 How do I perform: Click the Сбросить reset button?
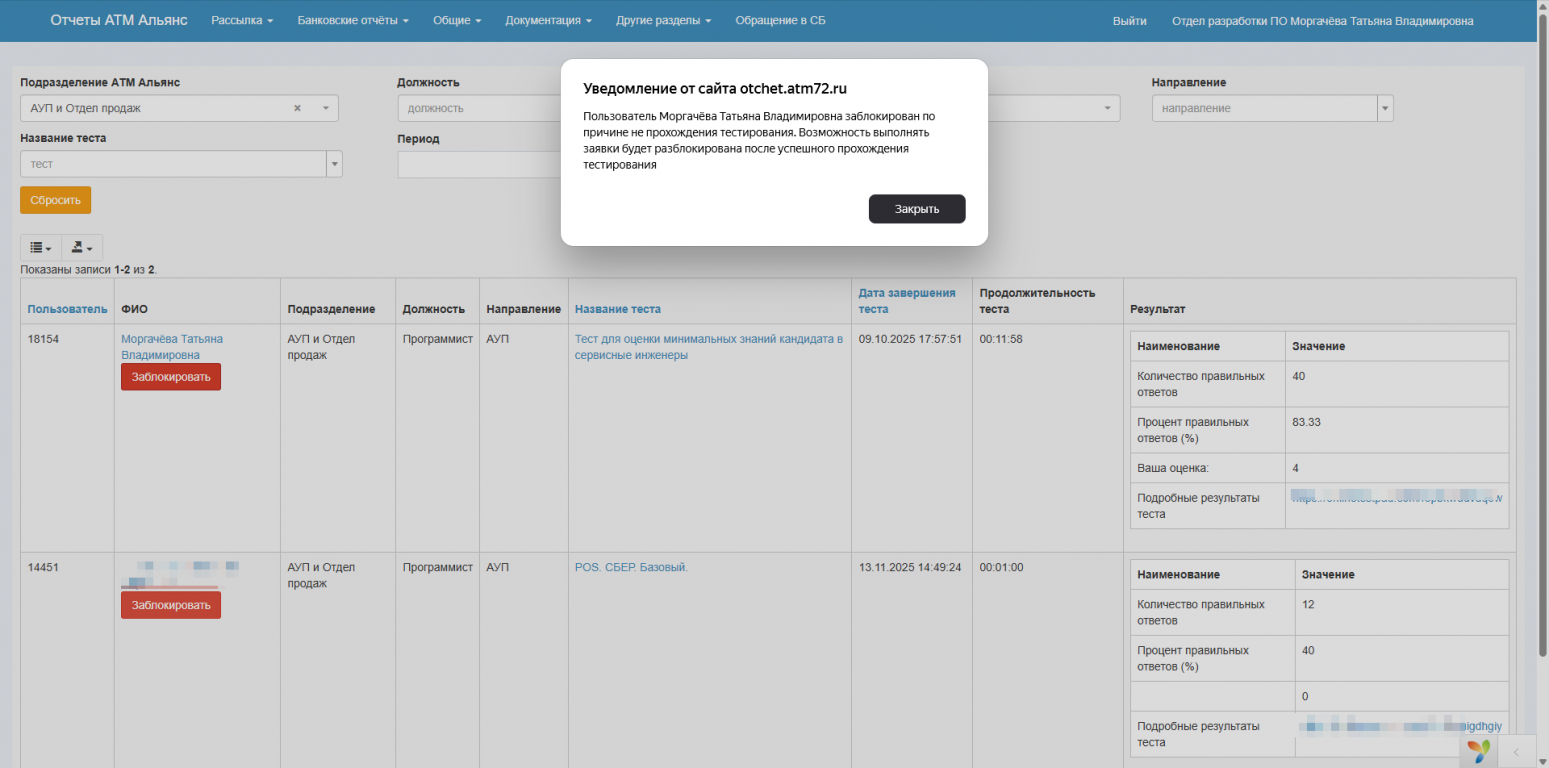[x=55, y=200]
